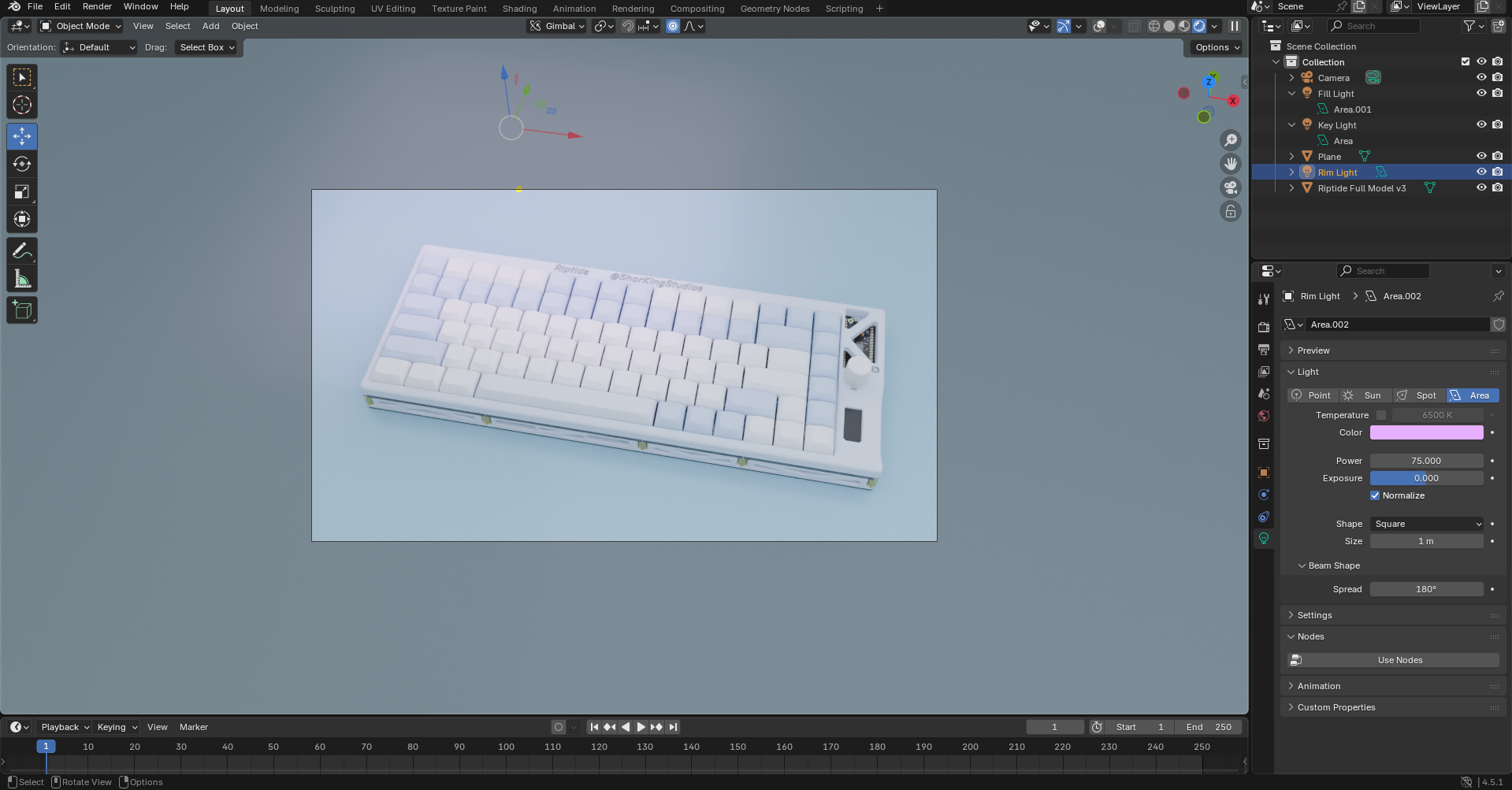Uncheck the Normalize checkbox
Viewport: 1512px width, 790px height.
1375,495
